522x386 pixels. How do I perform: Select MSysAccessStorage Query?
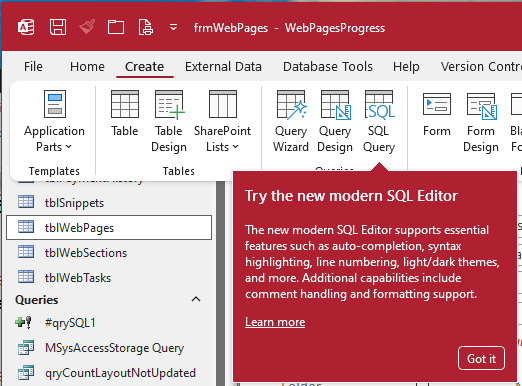pyautogui.click(x=109, y=348)
